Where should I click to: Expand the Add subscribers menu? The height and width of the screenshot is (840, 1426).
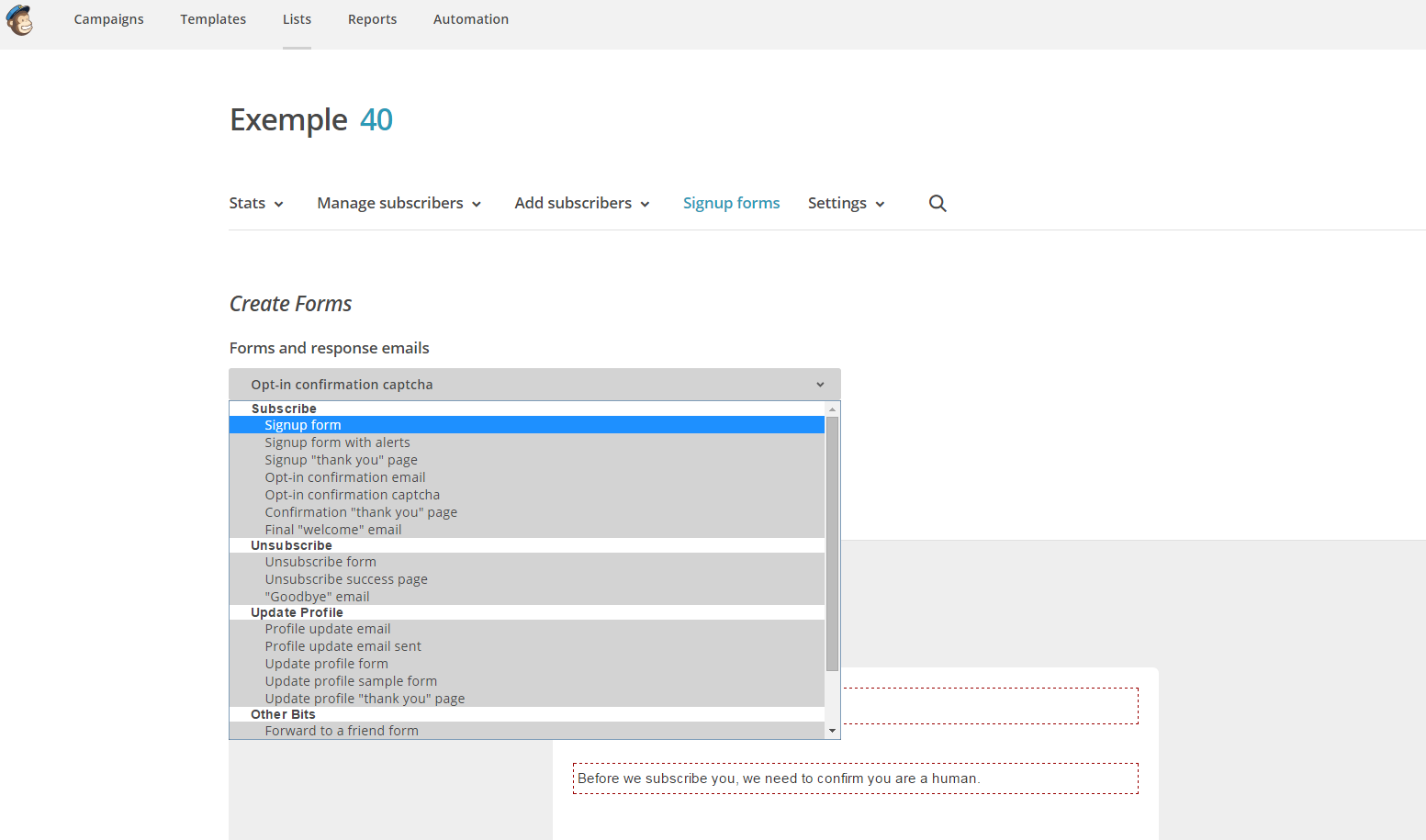pyautogui.click(x=582, y=203)
